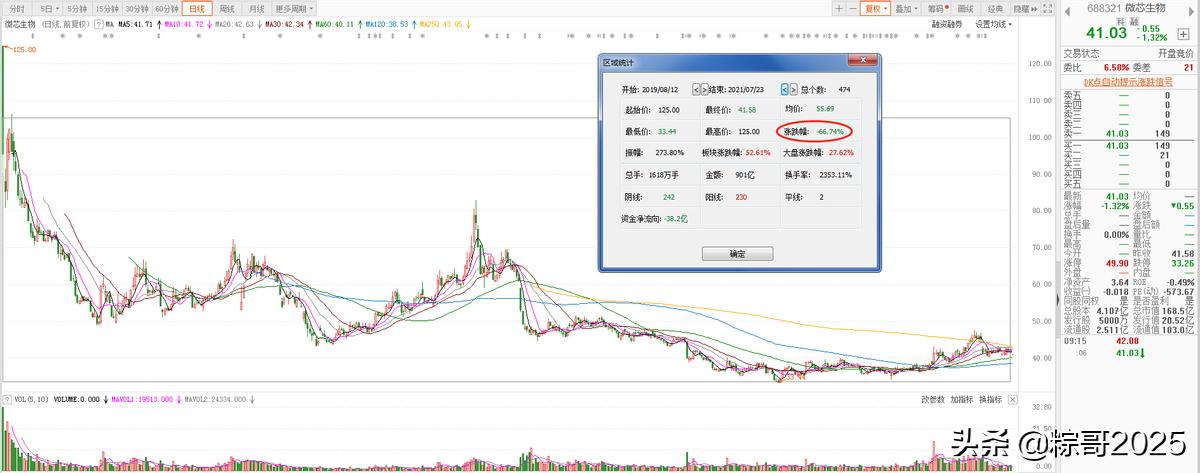Open 设置均线 moving average settings dropdown
The width and height of the screenshot is (1200, 473).
(994, 23)
